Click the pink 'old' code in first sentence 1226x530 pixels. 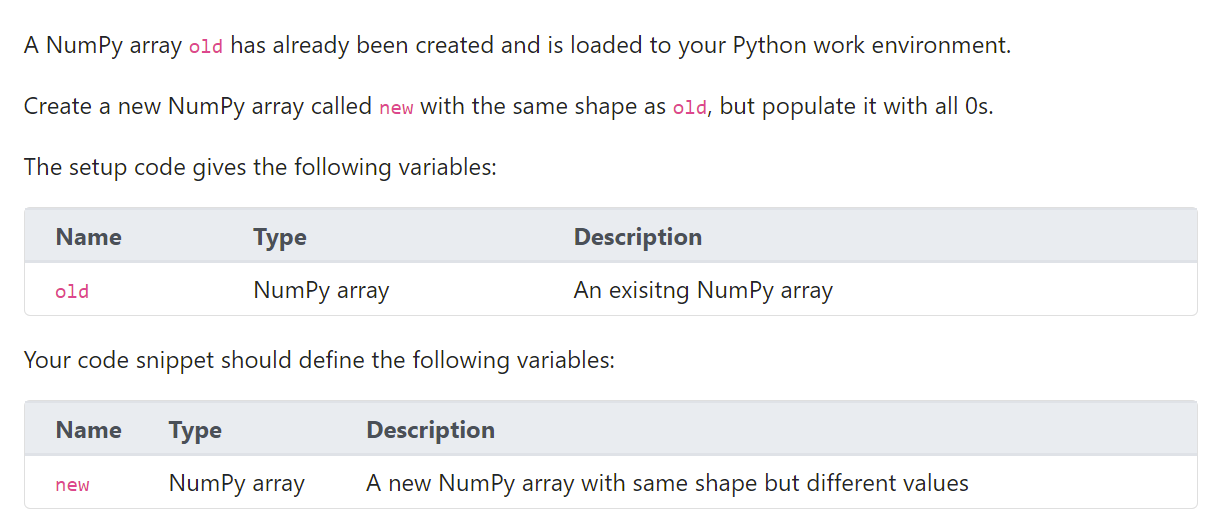[205, 47]
